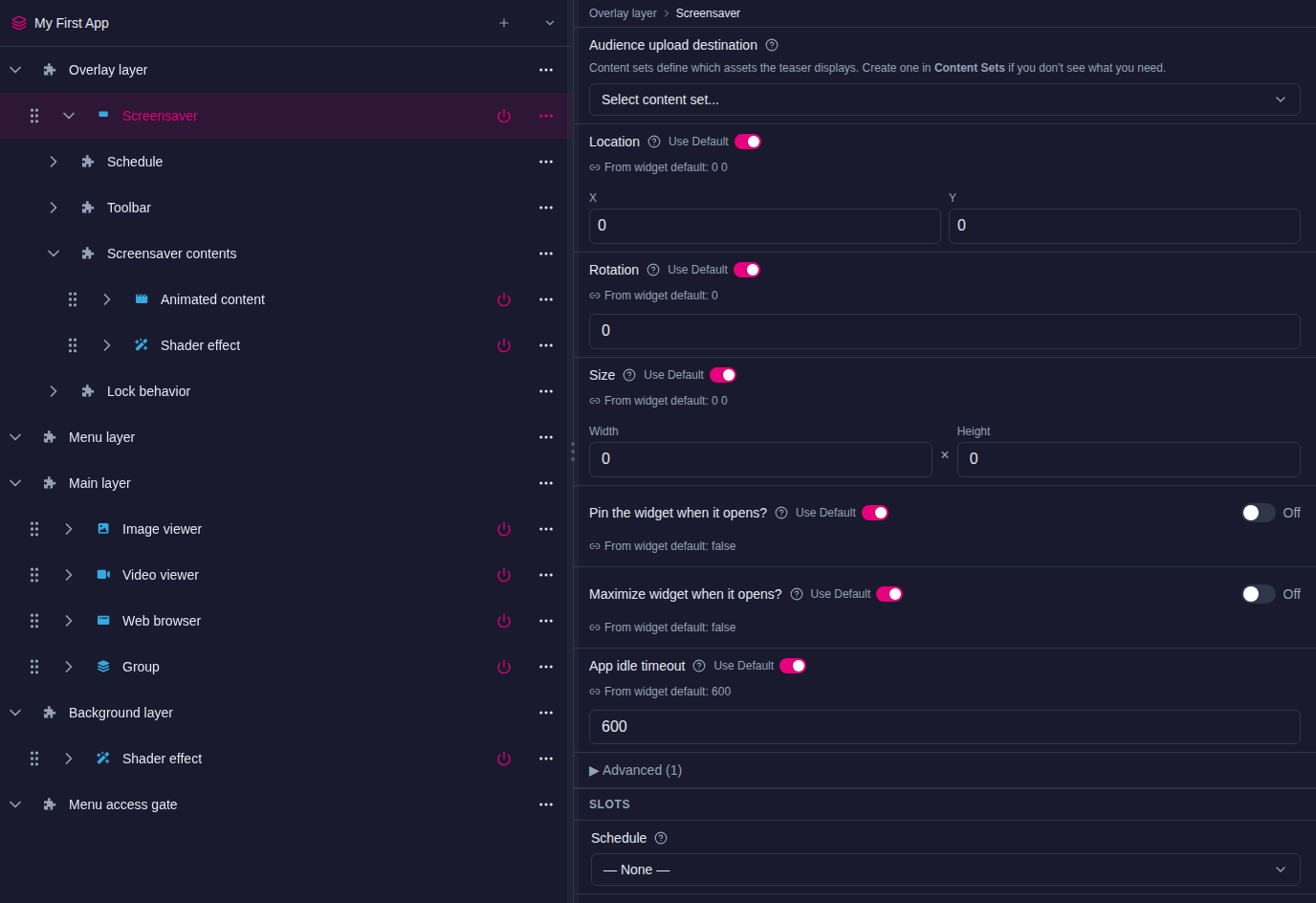Screen dimensions: 1316x903
Task: Click the Overlay layer breadcrumb
Action: pos(623,13)
